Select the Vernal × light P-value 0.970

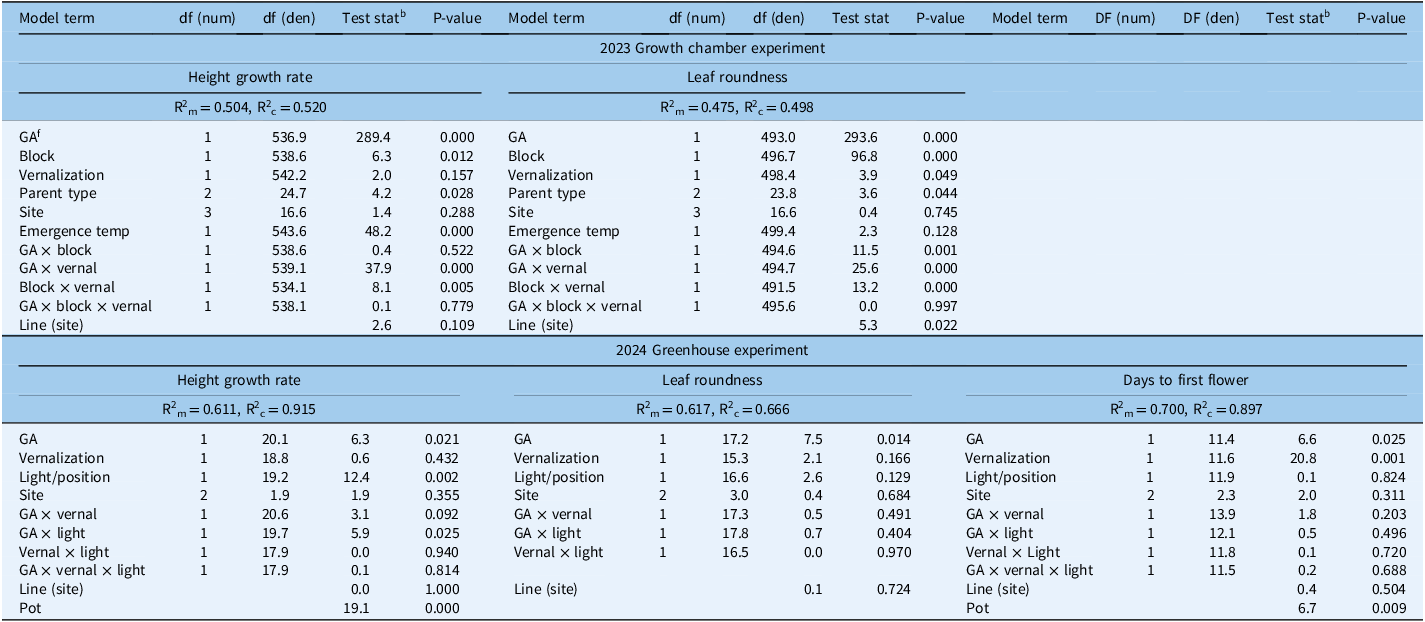(x=892, y=552)
